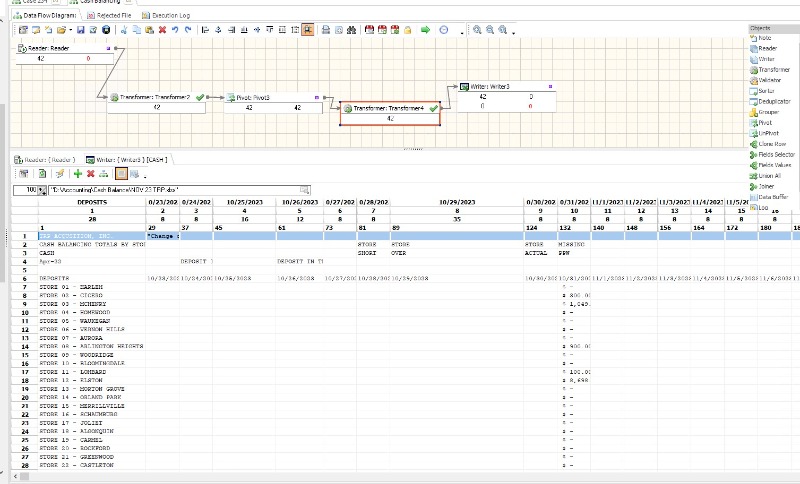Click the binoculars find icon
800x484 pixels.
(x=352, y=30)
